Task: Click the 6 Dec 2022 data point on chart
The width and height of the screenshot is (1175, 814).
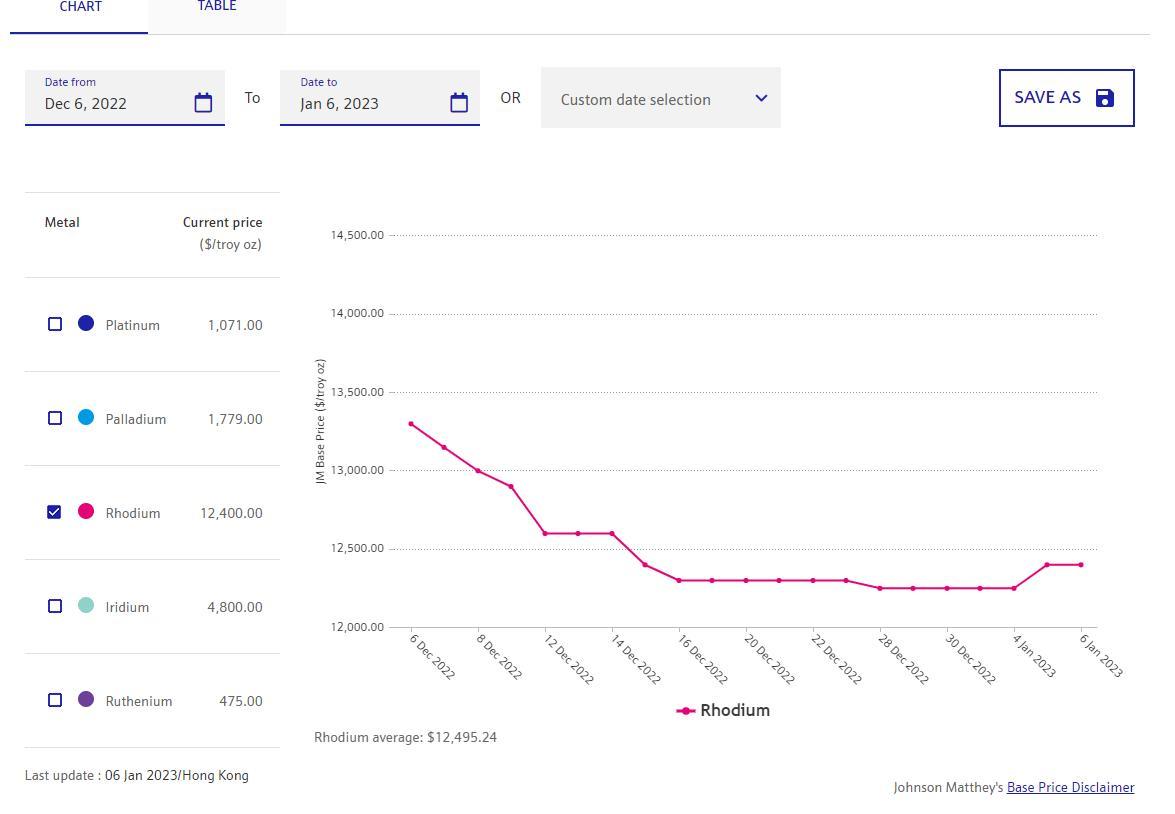Action: [x=411, y=424]
